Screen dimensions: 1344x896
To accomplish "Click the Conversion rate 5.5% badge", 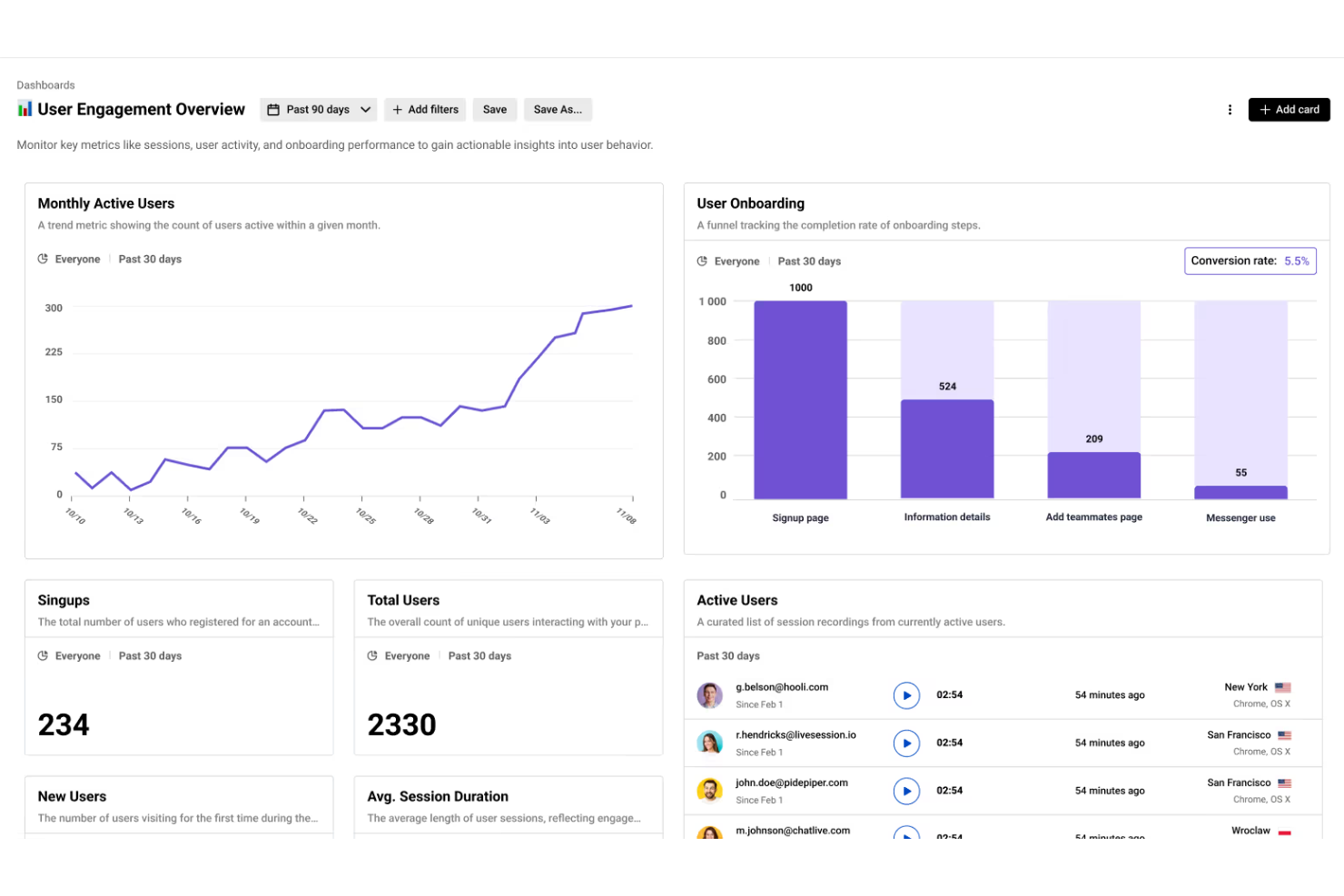I will [1250, 261].
